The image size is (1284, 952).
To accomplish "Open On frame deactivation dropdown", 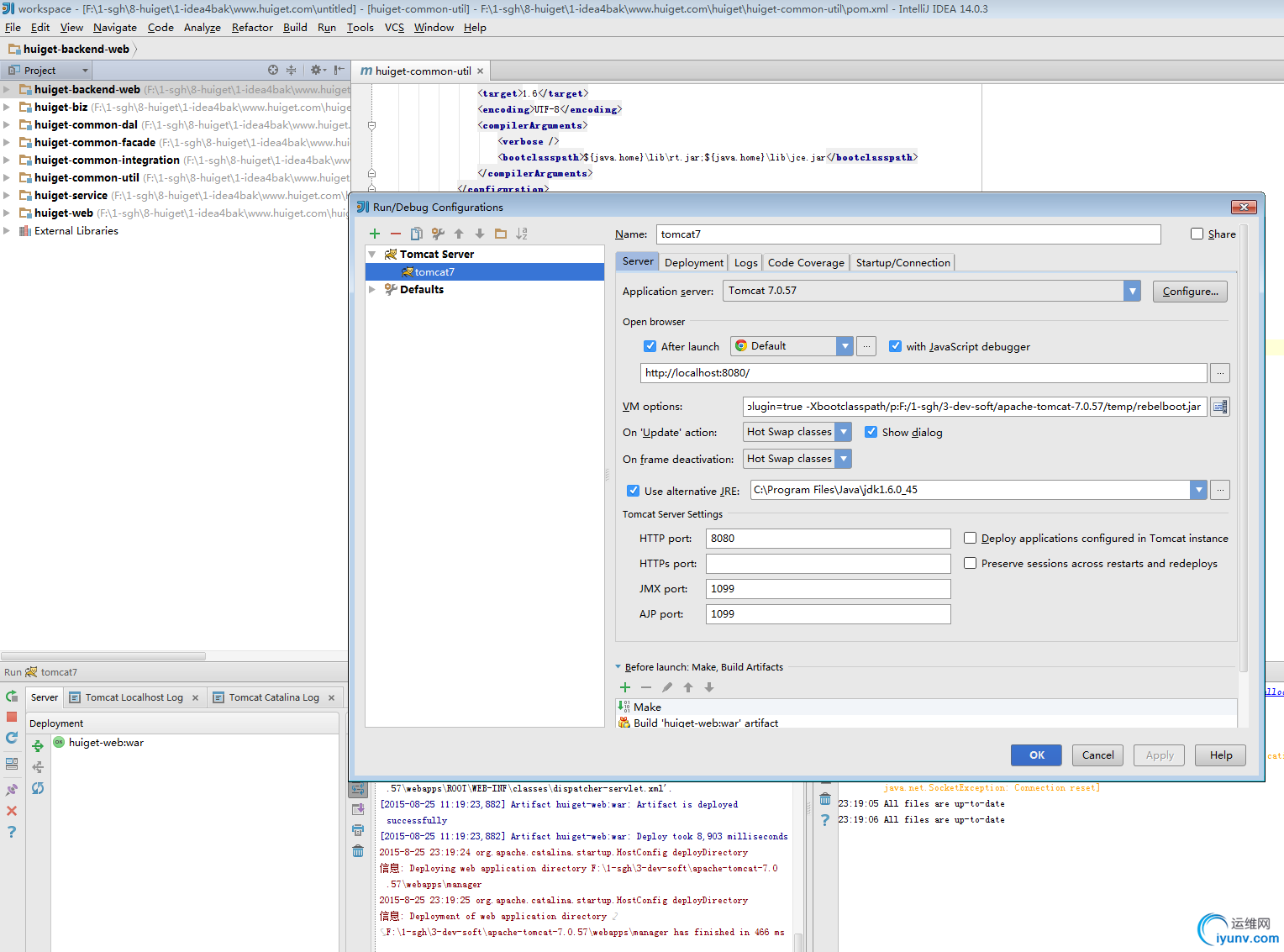I will (844, 459).
